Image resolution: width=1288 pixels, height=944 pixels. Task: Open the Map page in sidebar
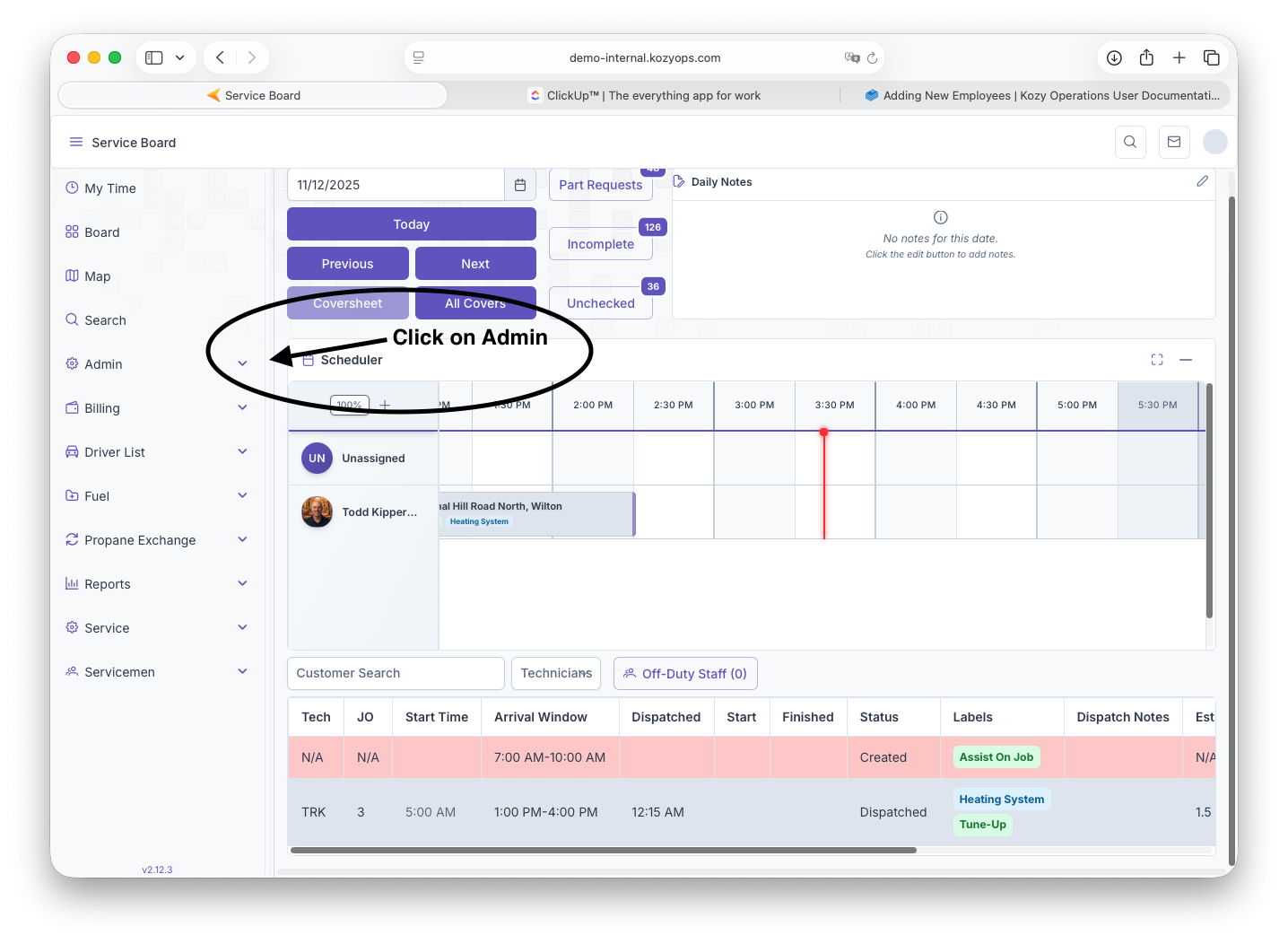(x=97, y=276)
